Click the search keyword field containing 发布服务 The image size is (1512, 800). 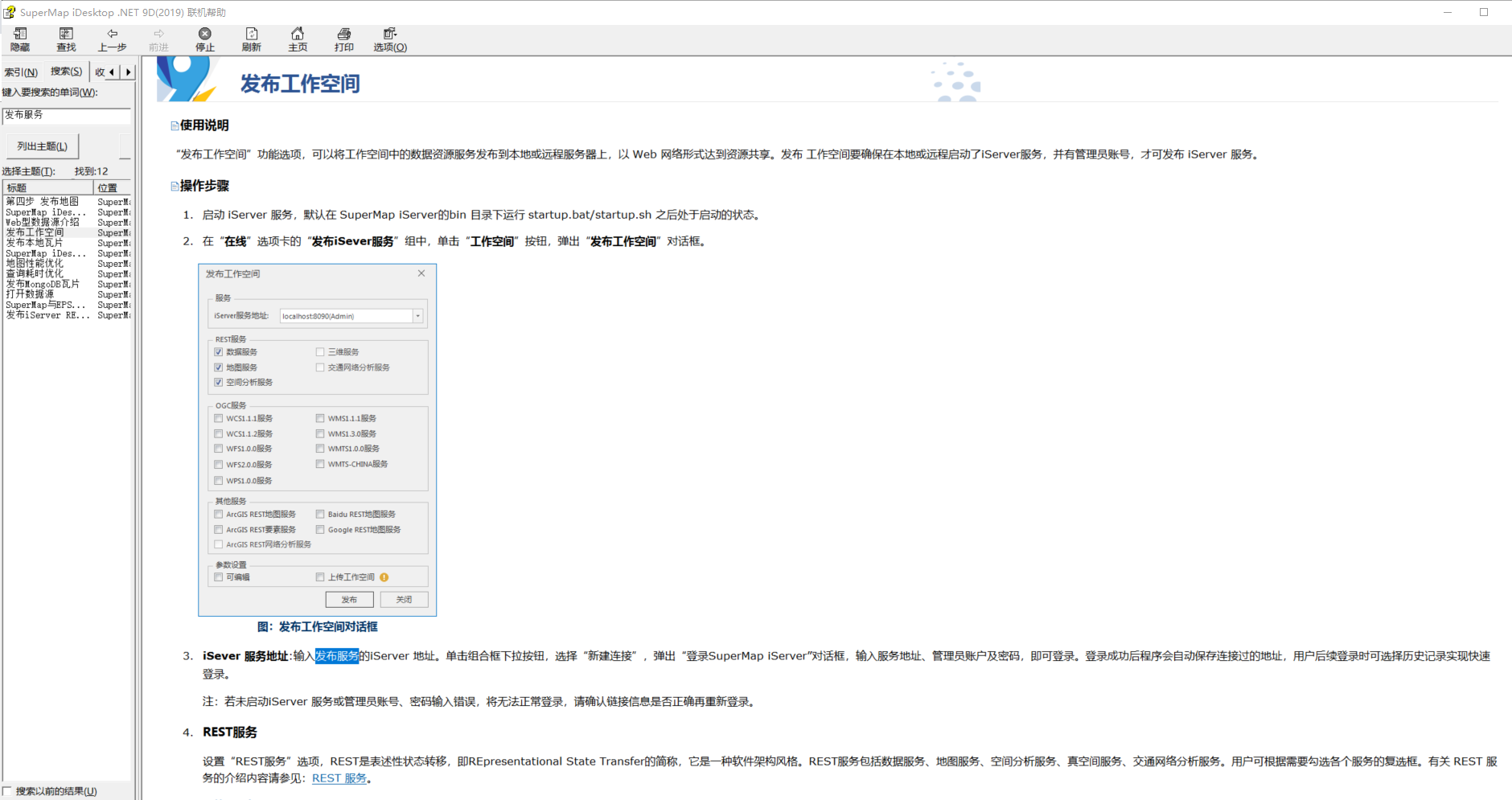point(66,115)
